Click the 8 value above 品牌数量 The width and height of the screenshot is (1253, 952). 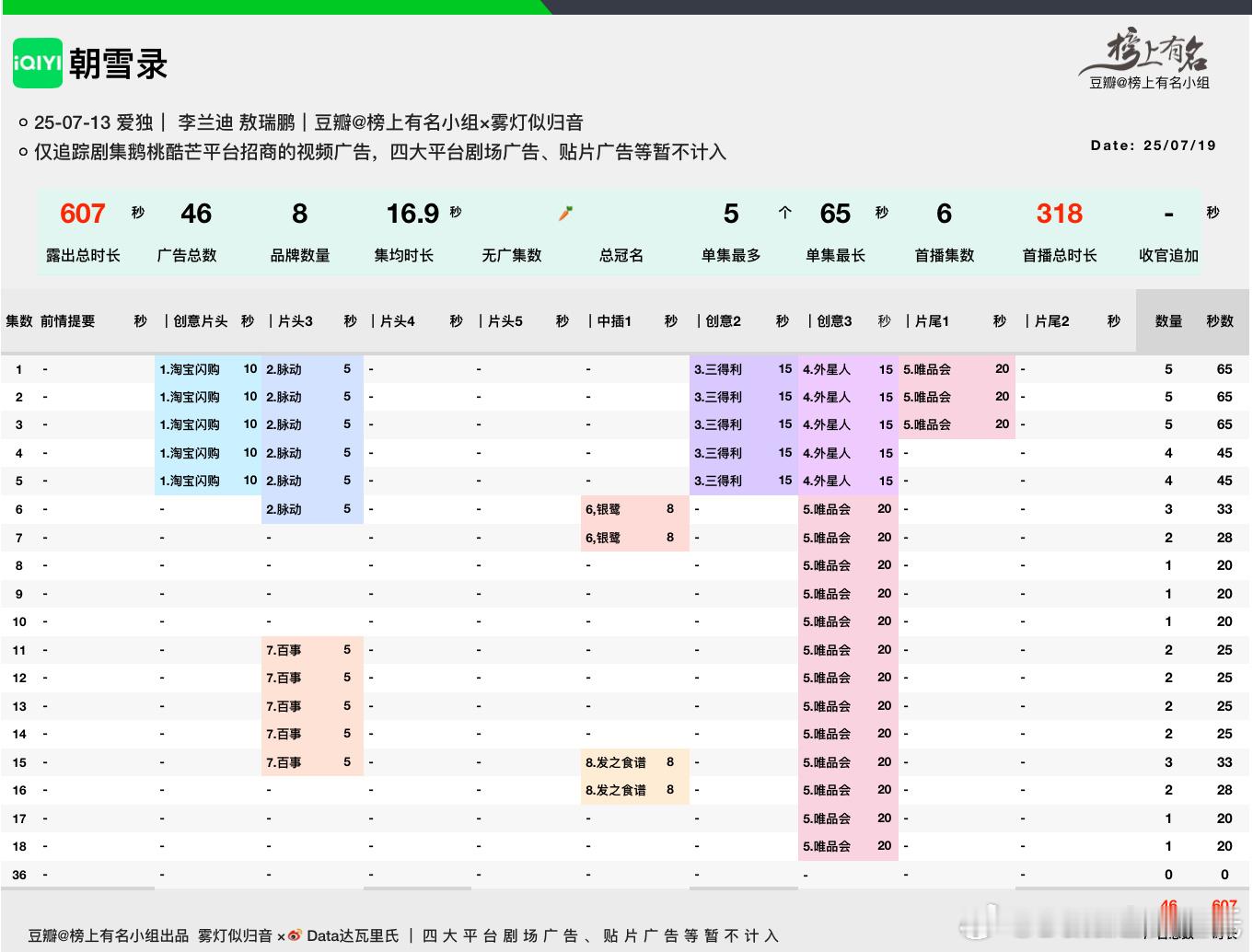pos(300,214)
